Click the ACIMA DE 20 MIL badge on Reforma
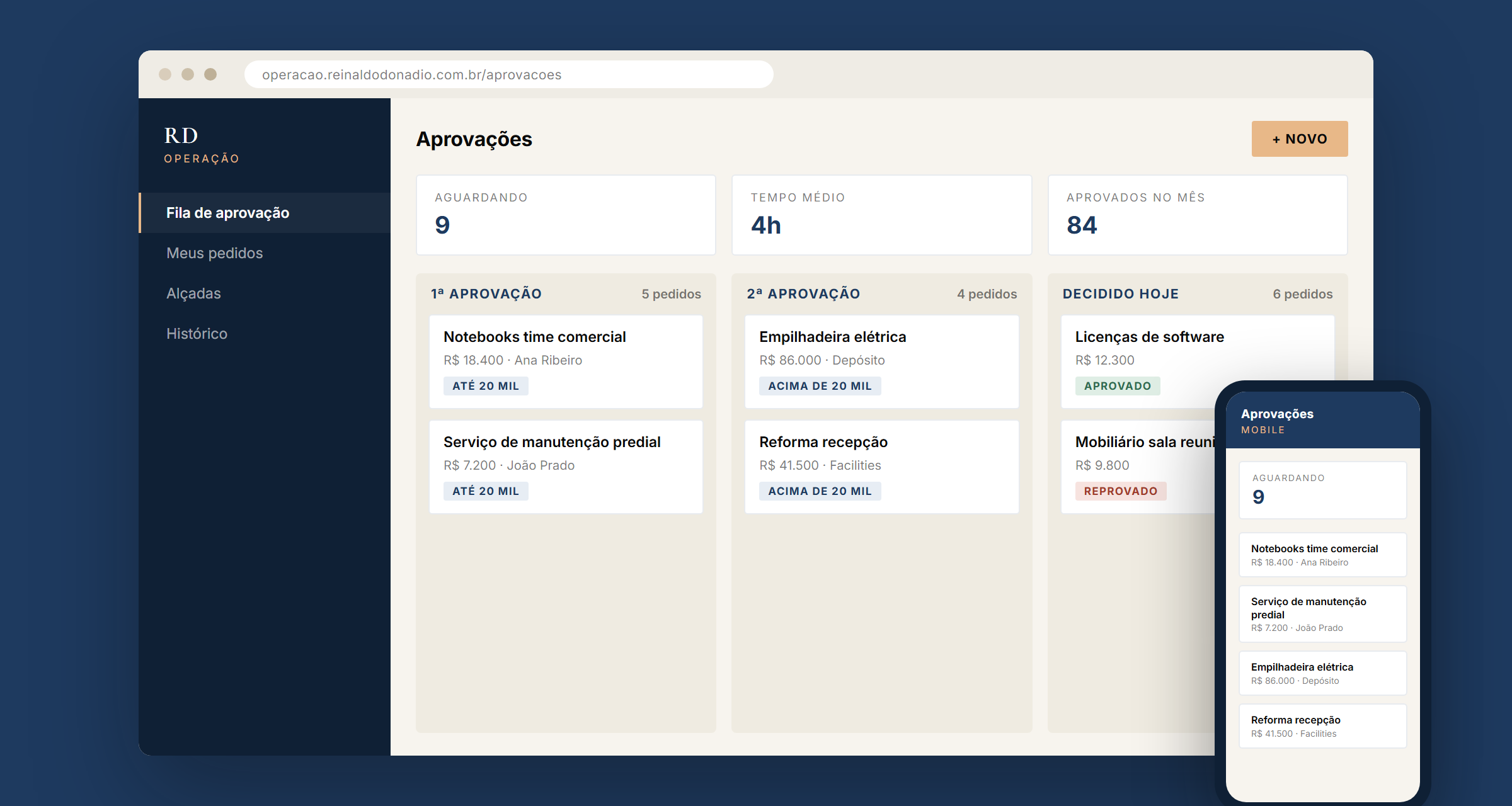 (x=820, y=491)
